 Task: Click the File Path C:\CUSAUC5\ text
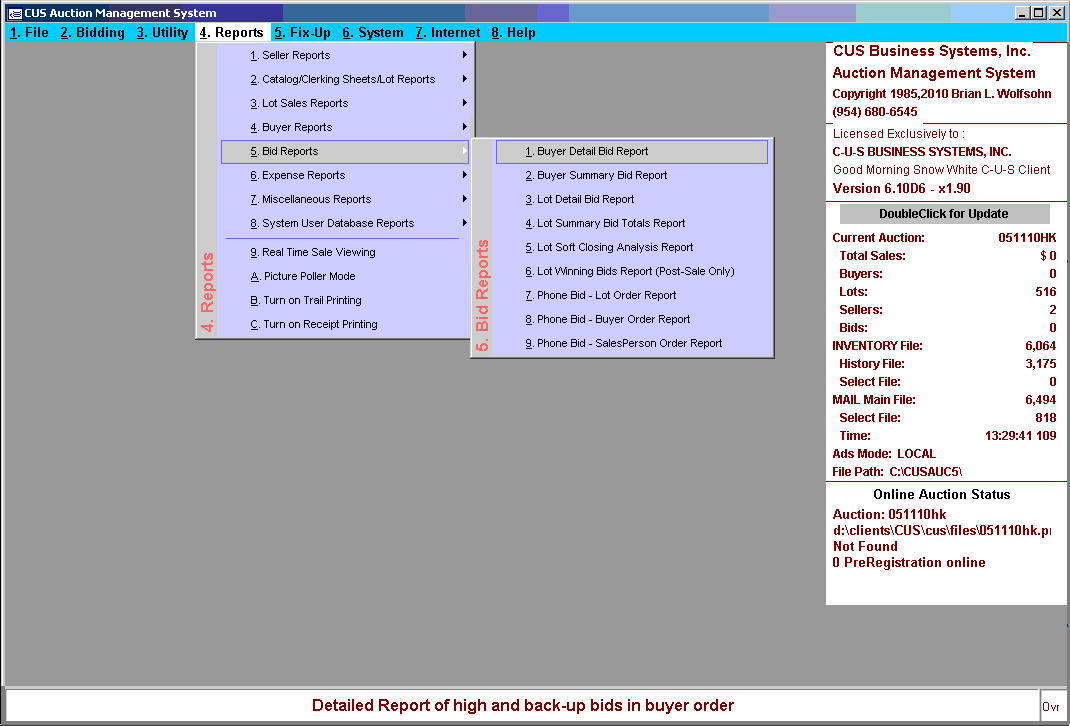click(897, 471)
